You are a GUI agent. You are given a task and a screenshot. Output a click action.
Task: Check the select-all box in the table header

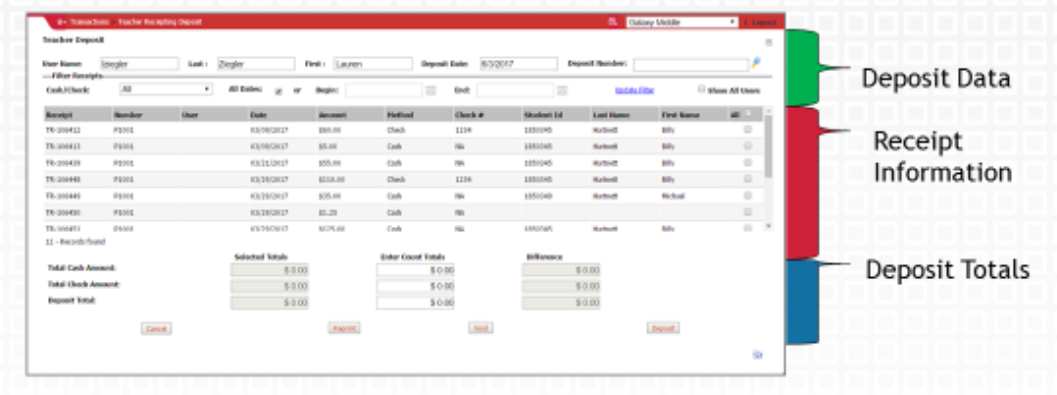pyautogui.click(x=748, y=114)
